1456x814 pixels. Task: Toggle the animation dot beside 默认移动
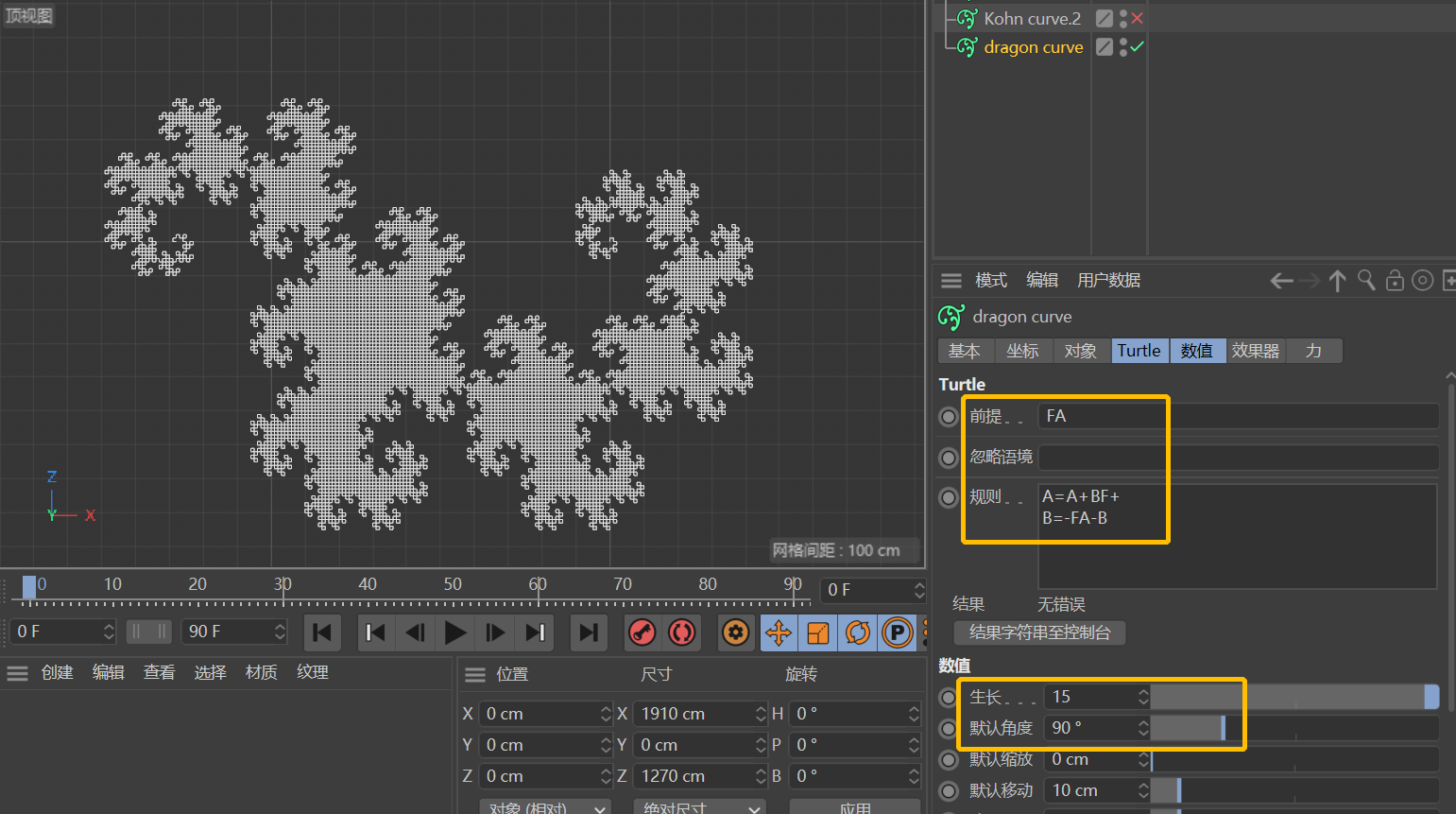point(949,791)
